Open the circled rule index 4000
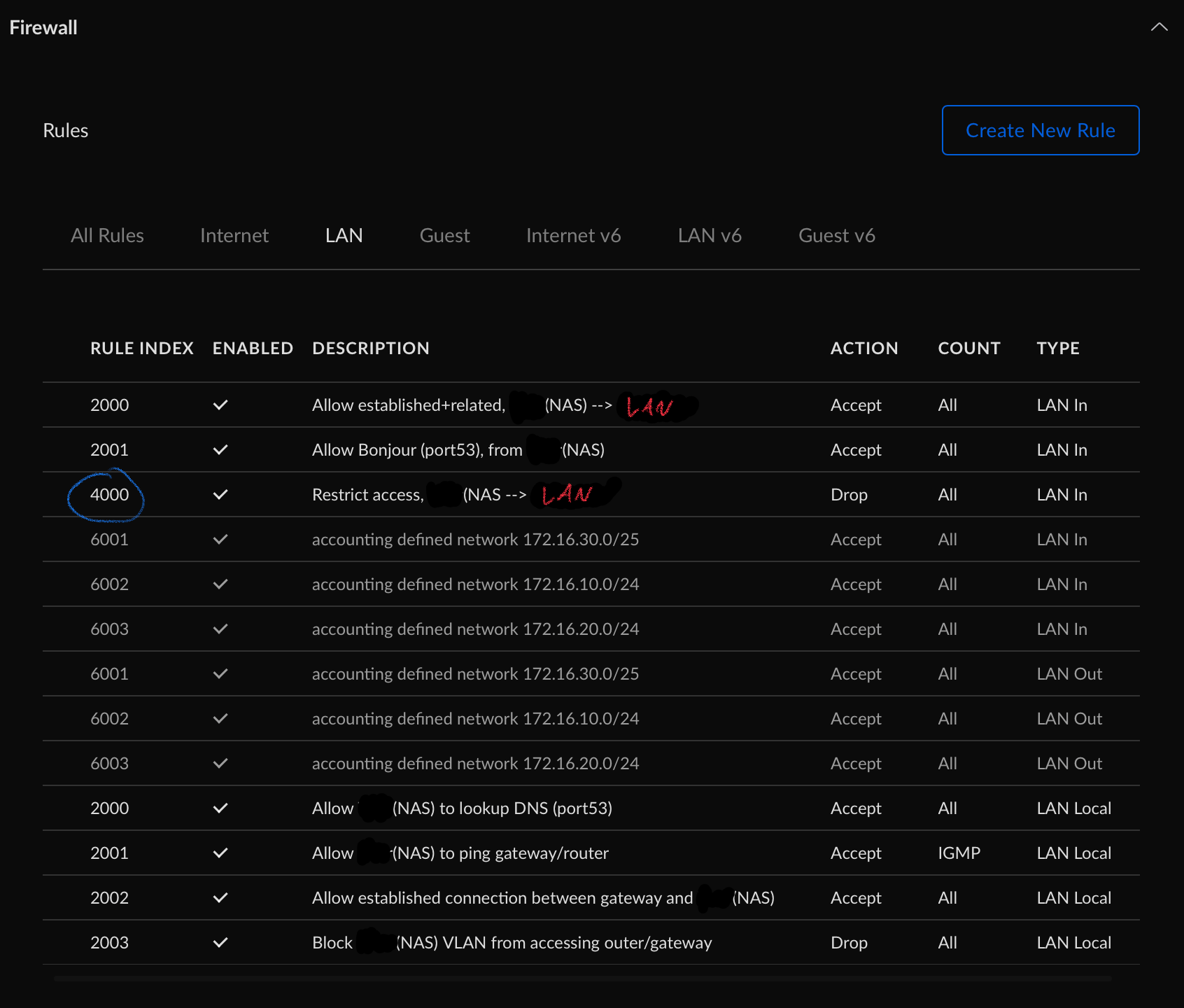Viewport: 1184px width, 1008px height. (109, 495)
